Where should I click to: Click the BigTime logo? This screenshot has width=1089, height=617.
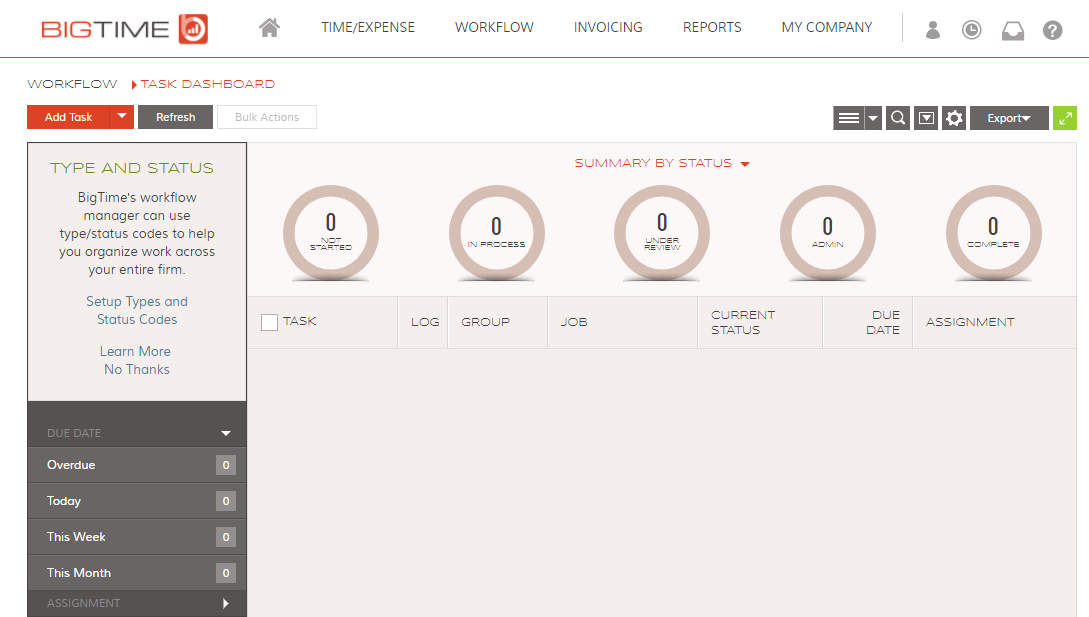(x=124, y=29)
